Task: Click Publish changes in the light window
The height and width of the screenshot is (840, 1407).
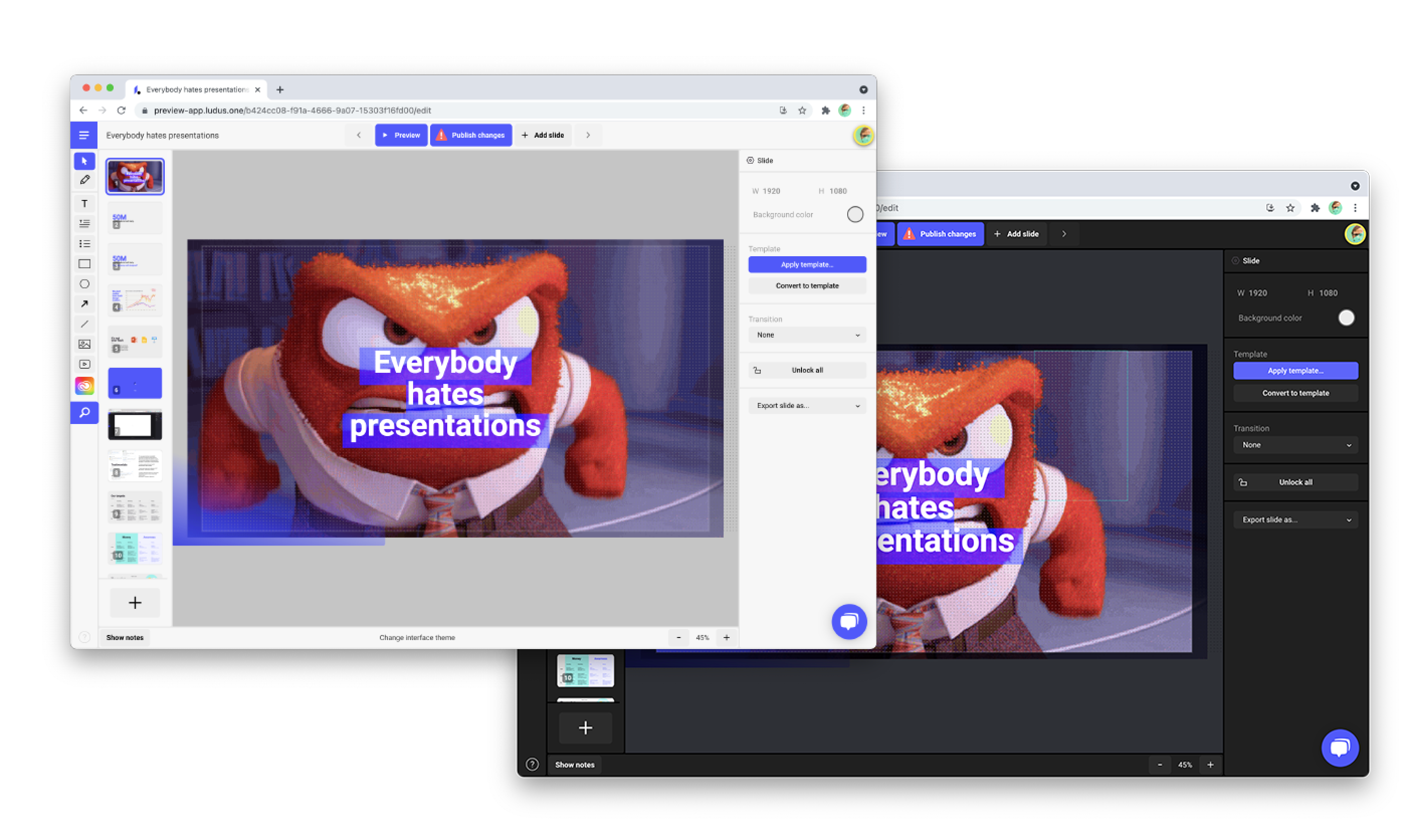Action: (471, 135)
